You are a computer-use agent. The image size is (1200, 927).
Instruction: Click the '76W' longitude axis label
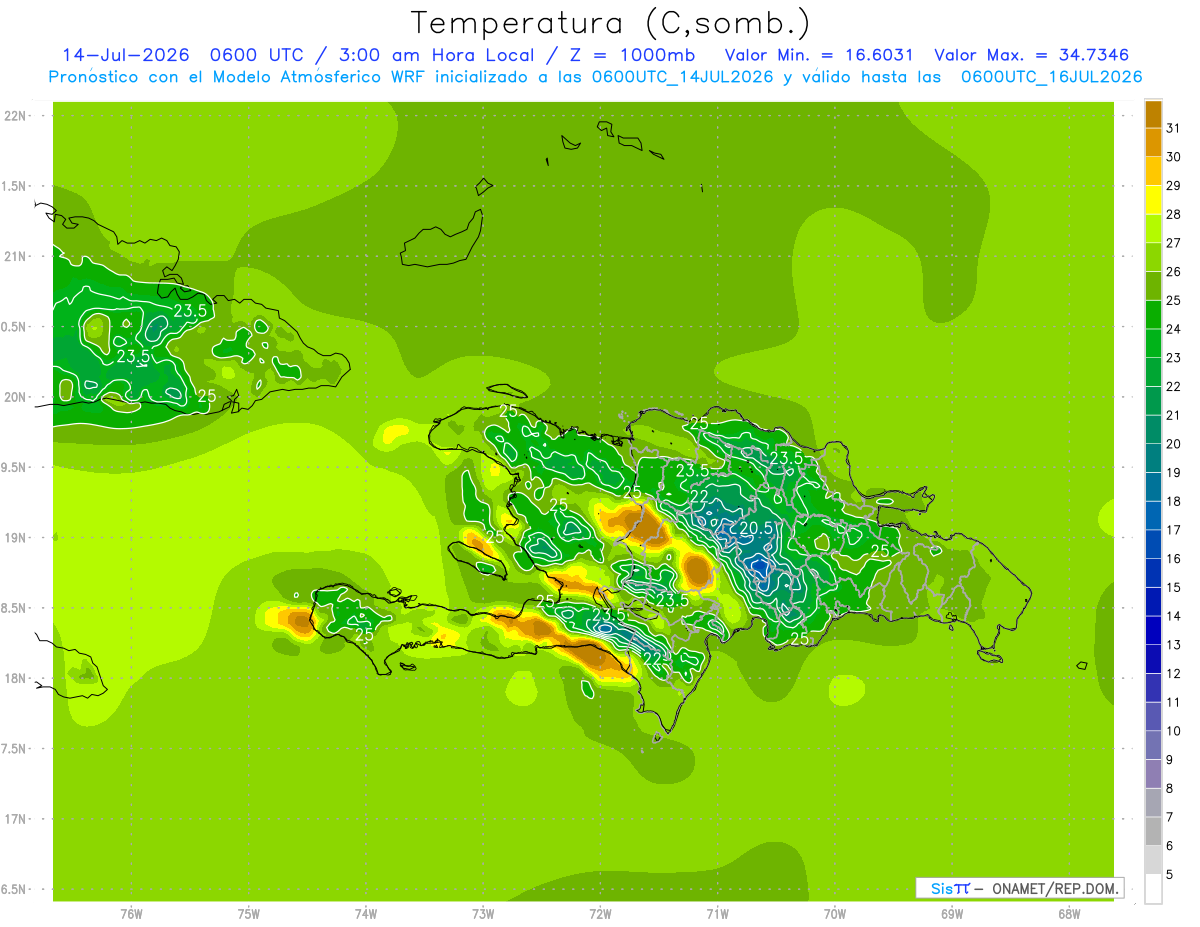131,914
